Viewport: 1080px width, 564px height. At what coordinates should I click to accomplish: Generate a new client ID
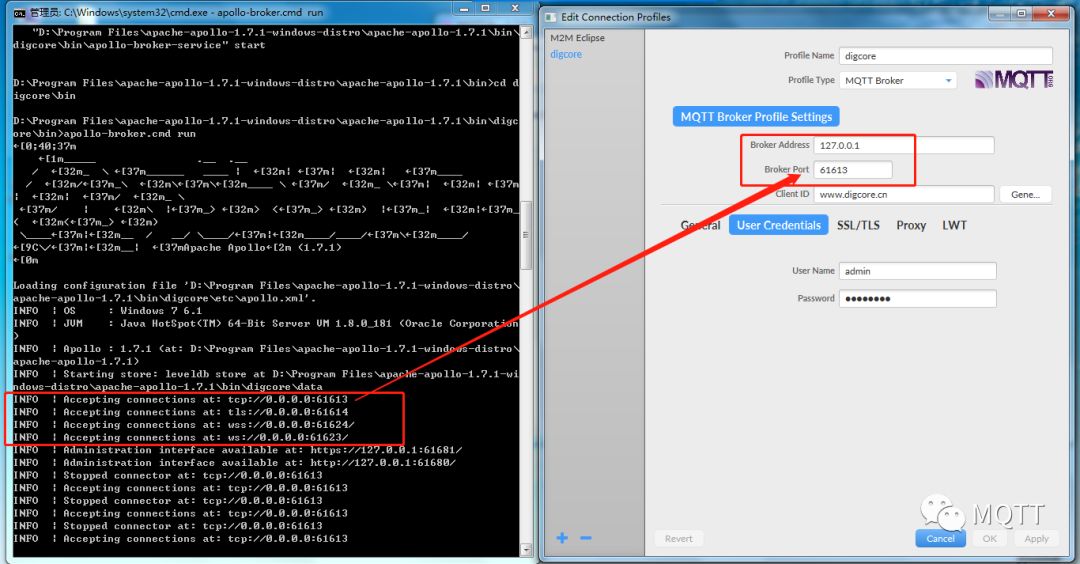click(x=1025, y=194)
